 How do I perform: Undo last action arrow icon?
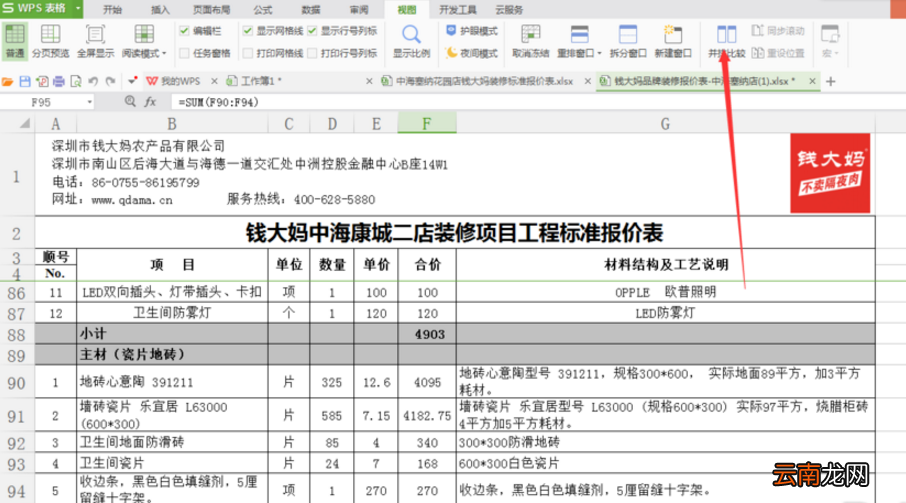pyautogui.click(x=93, y=81)
